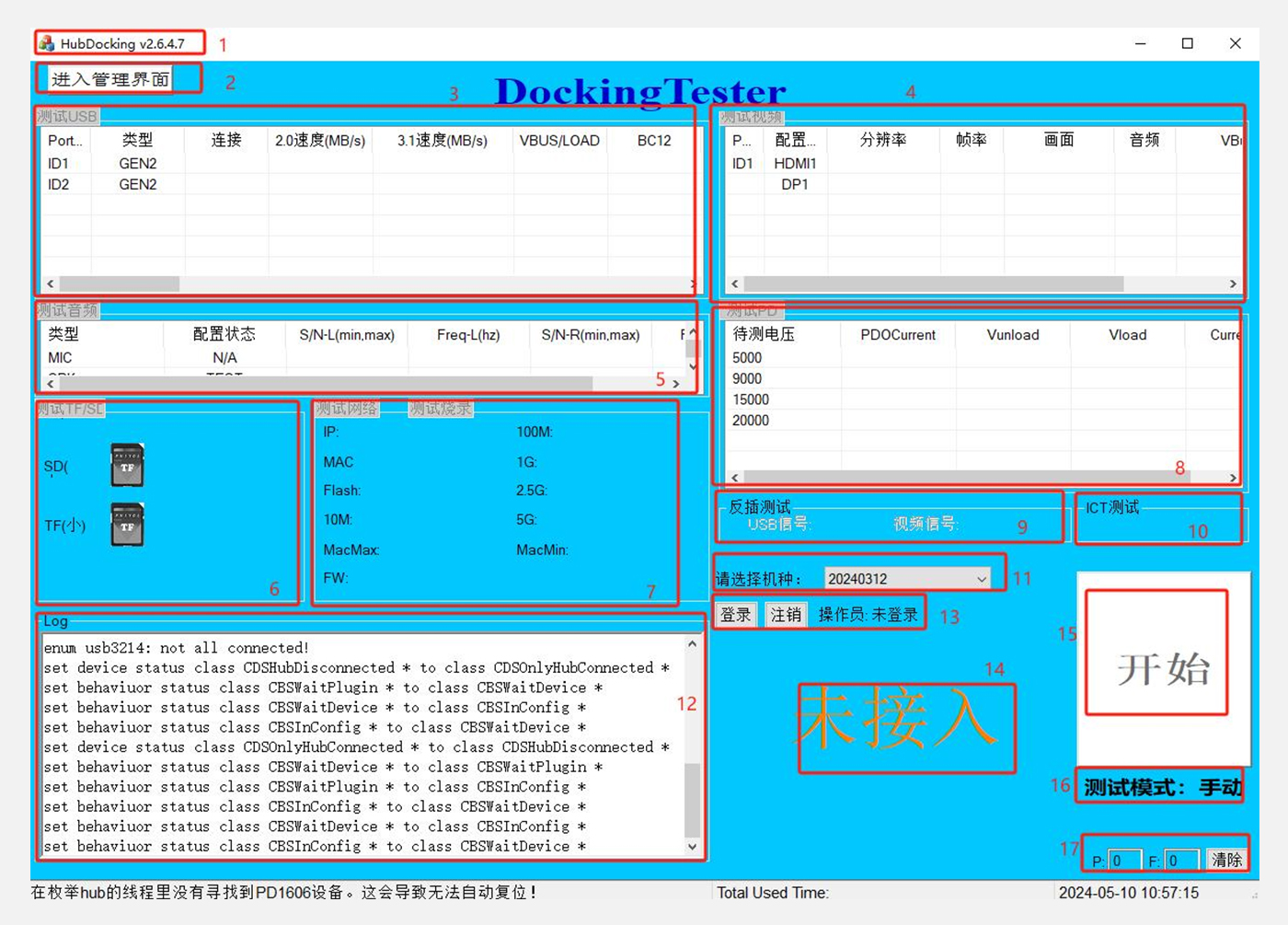Switch to the 测试网络 tab

tap(347, 408)
